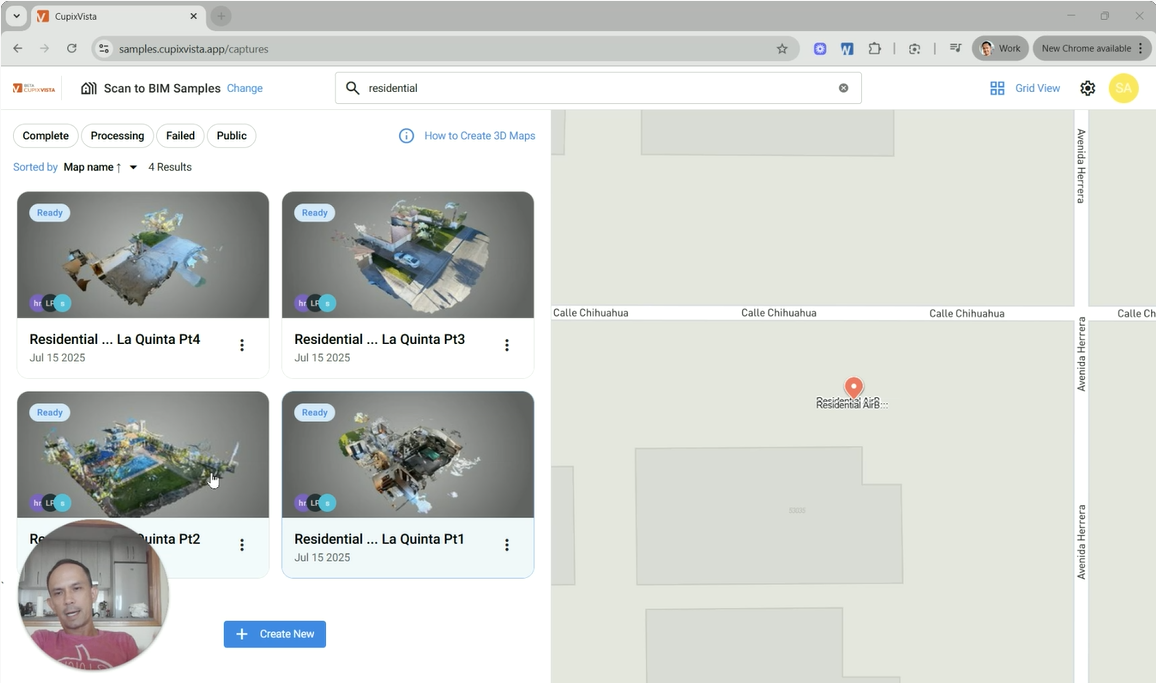Viewport: 1156px width, 683px height.
Task: Switch to Grid View
Action: click(x=1025, y=88)
